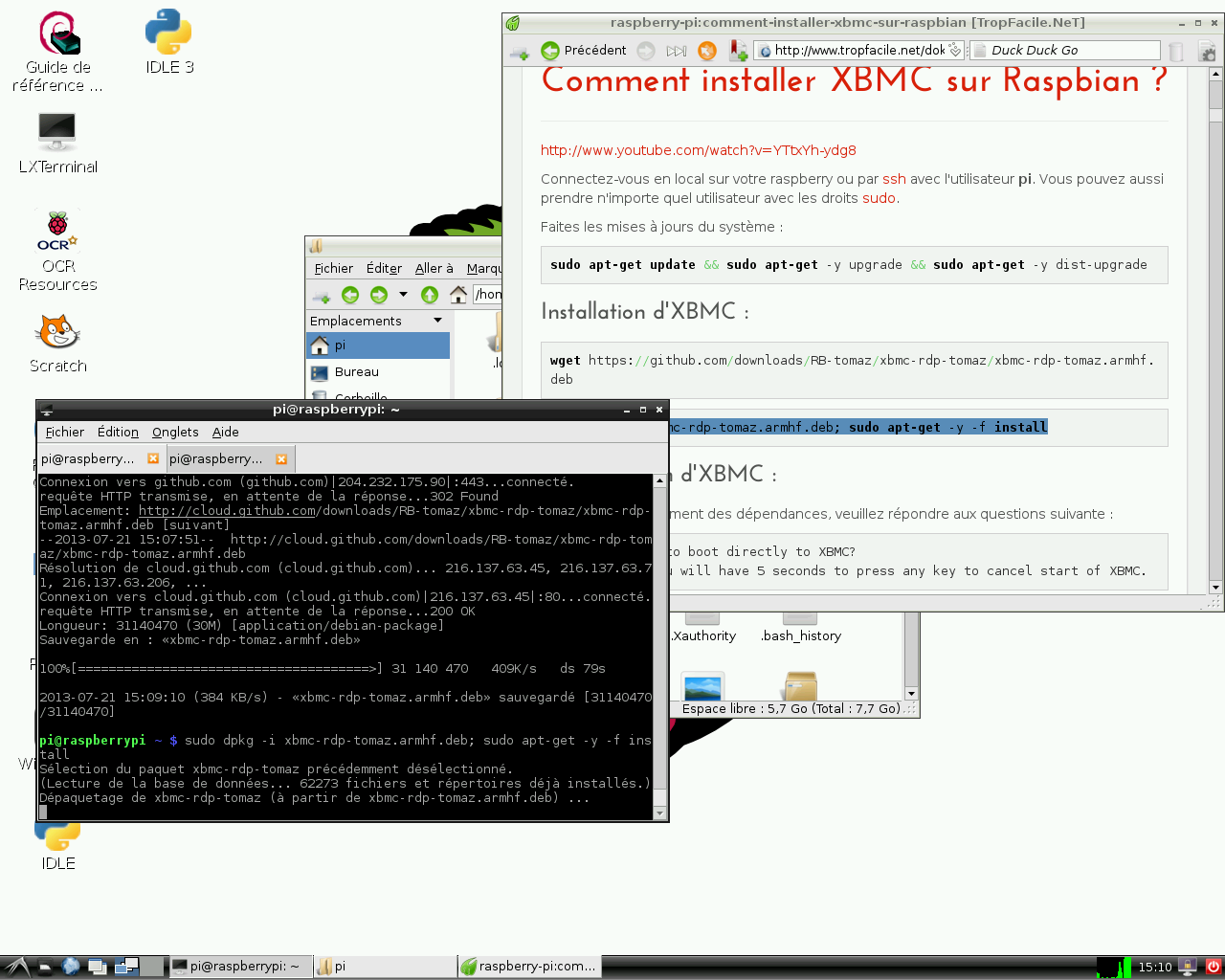Screen dimensions: 1225x980
Task: Close the second terminal tab
Action: coord(281,459)
